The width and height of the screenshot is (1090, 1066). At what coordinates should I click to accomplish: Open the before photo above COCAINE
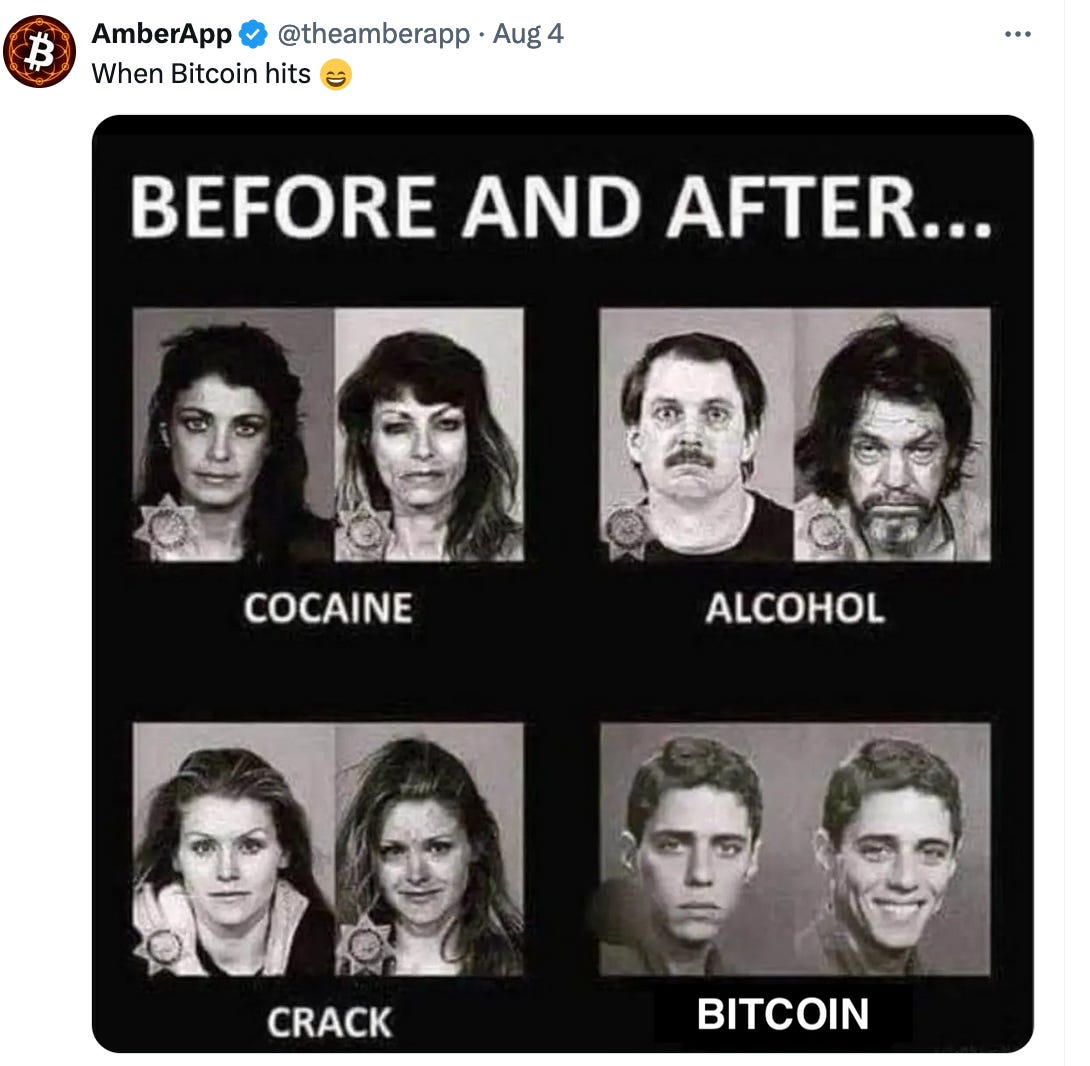point(234,435)
